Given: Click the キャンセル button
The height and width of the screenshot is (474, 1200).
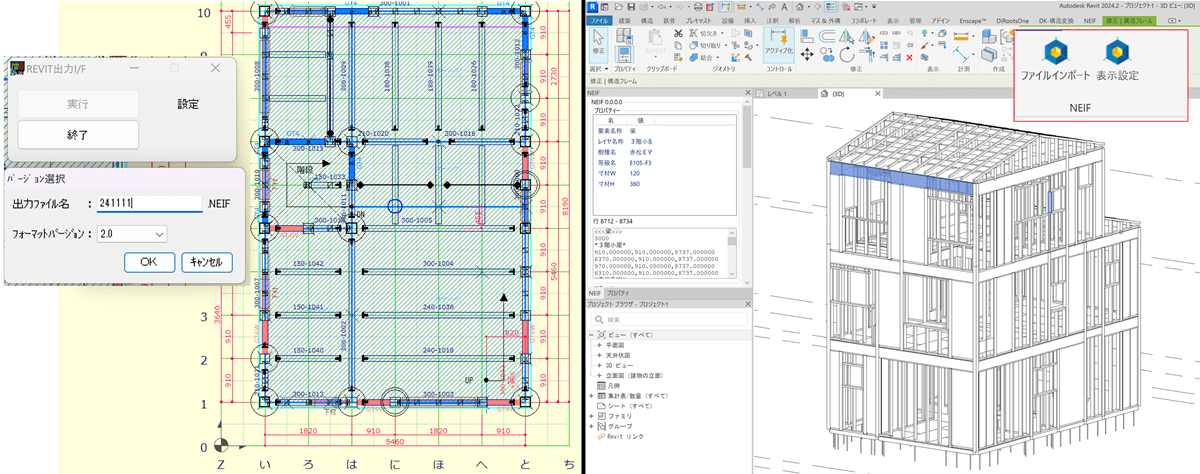Looking at the screenshot, I should pyautogui.click(x=207, y=262).
